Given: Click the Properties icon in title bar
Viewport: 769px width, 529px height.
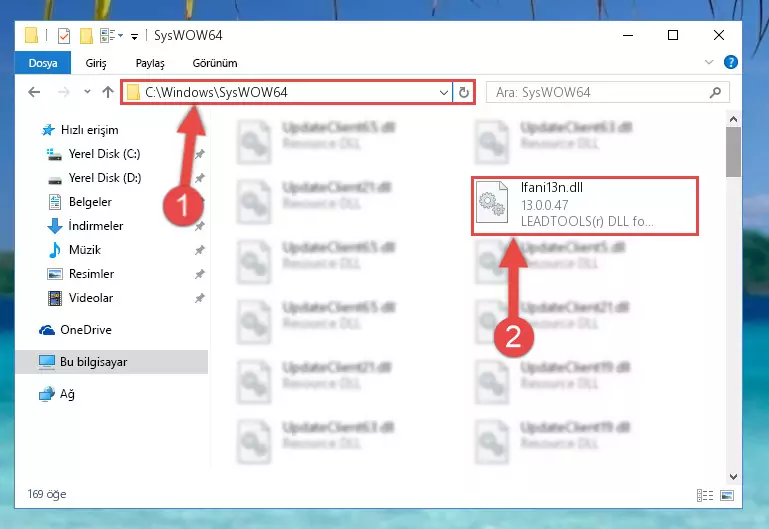Looking at the screenshot, I should 64,36.
